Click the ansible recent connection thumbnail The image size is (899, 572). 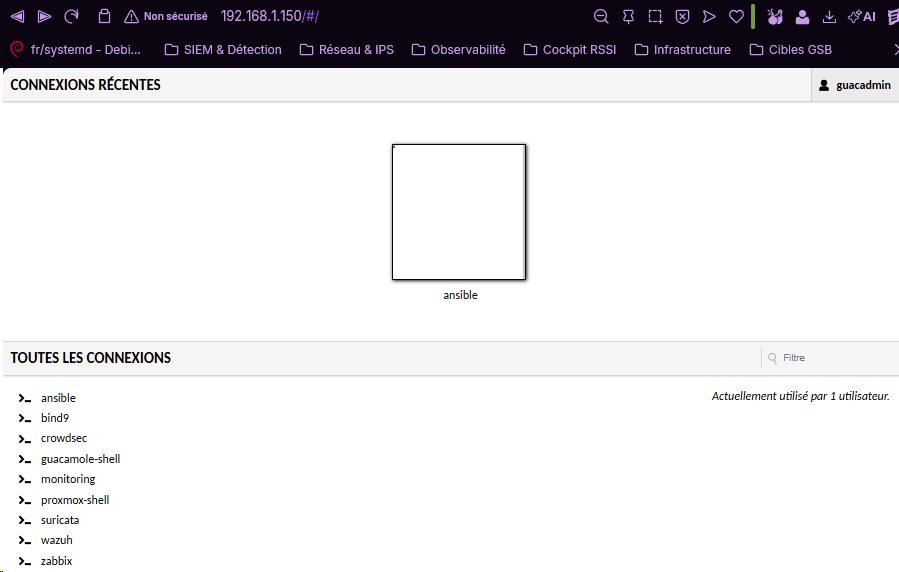pos(459,212)
